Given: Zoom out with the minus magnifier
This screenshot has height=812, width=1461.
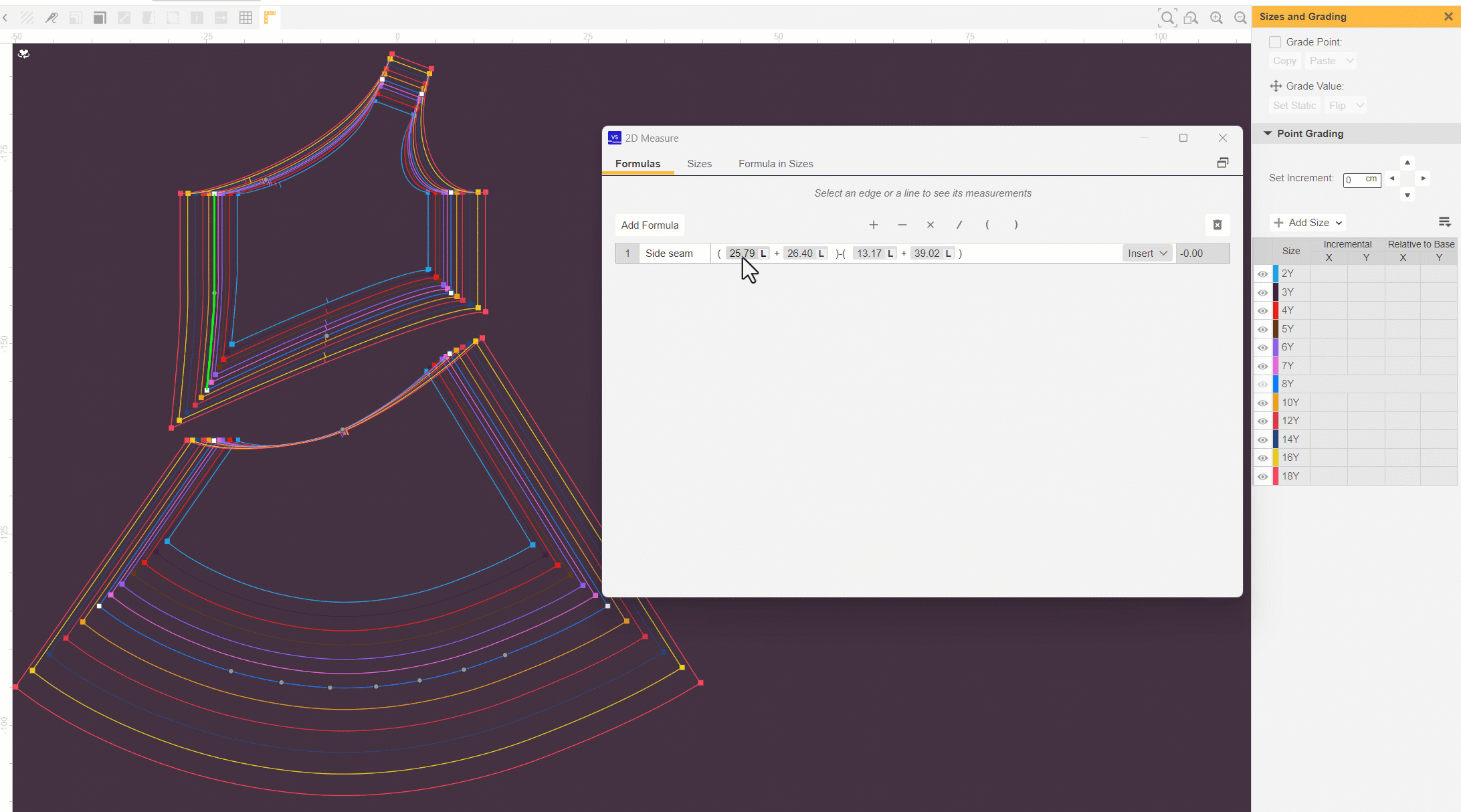Looking at the screenshot, I should tap(1241, 18).
